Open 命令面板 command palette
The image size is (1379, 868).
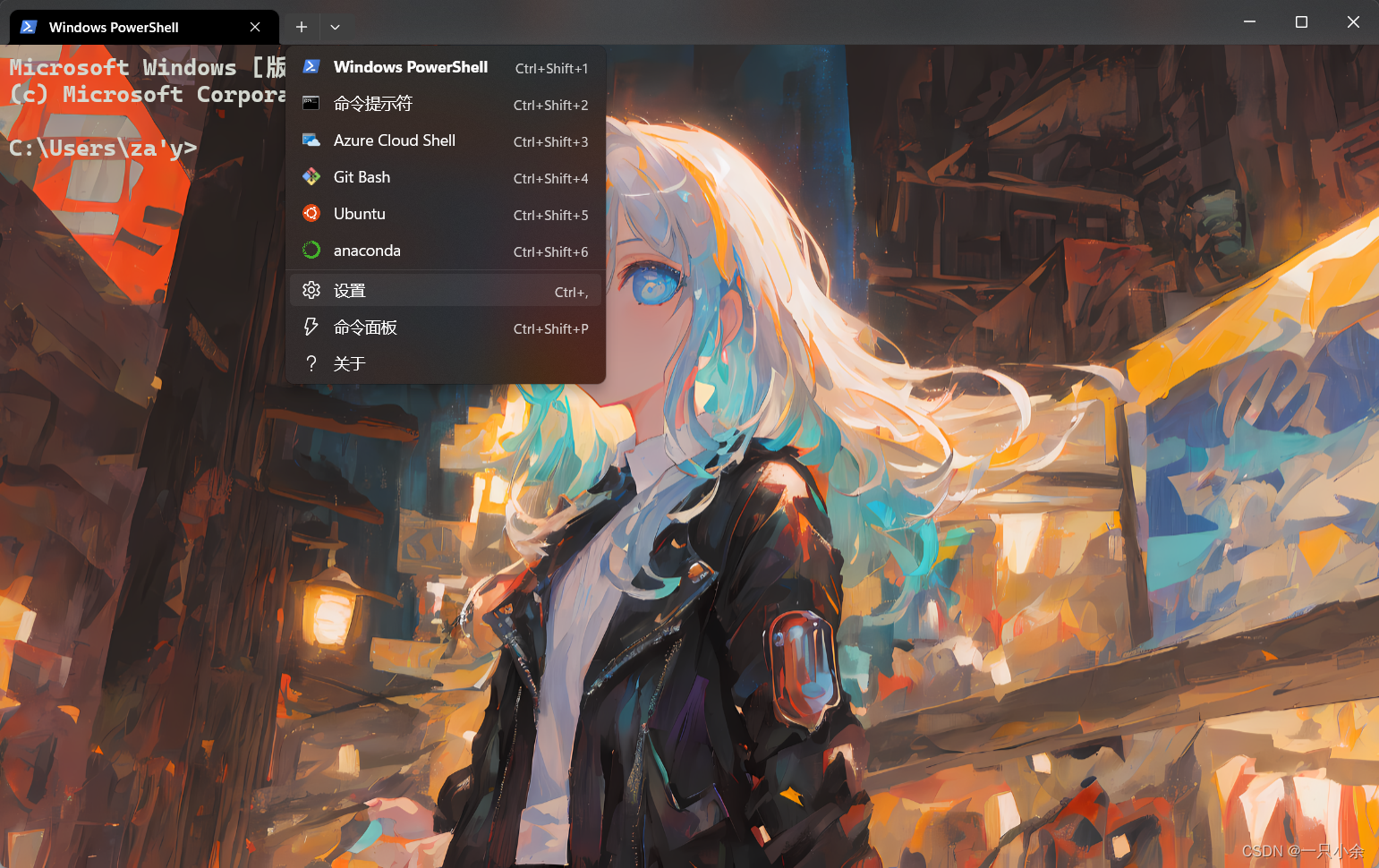(x=446, y=328)
